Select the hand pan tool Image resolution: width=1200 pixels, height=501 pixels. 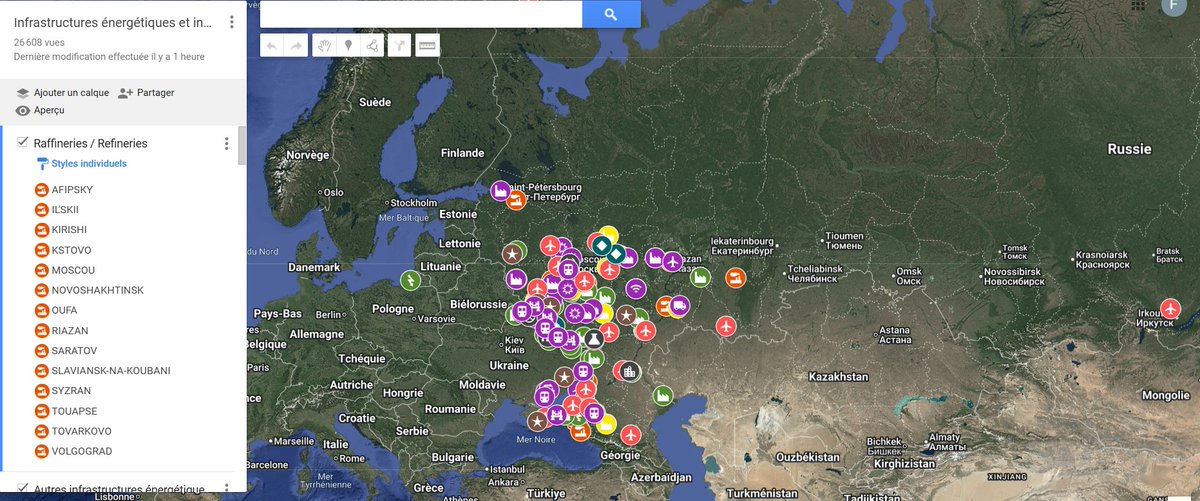[x=324, y=45]
